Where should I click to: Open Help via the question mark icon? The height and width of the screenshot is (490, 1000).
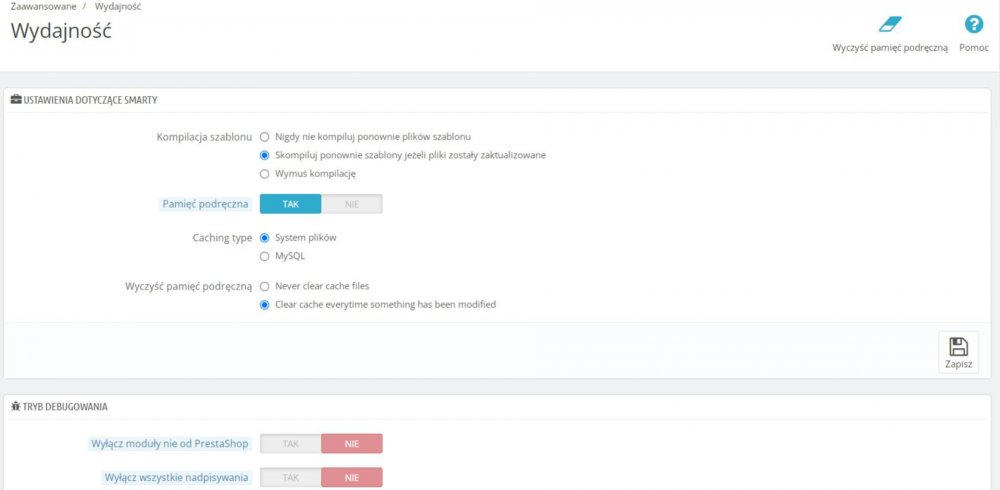(x=973, y=25)
